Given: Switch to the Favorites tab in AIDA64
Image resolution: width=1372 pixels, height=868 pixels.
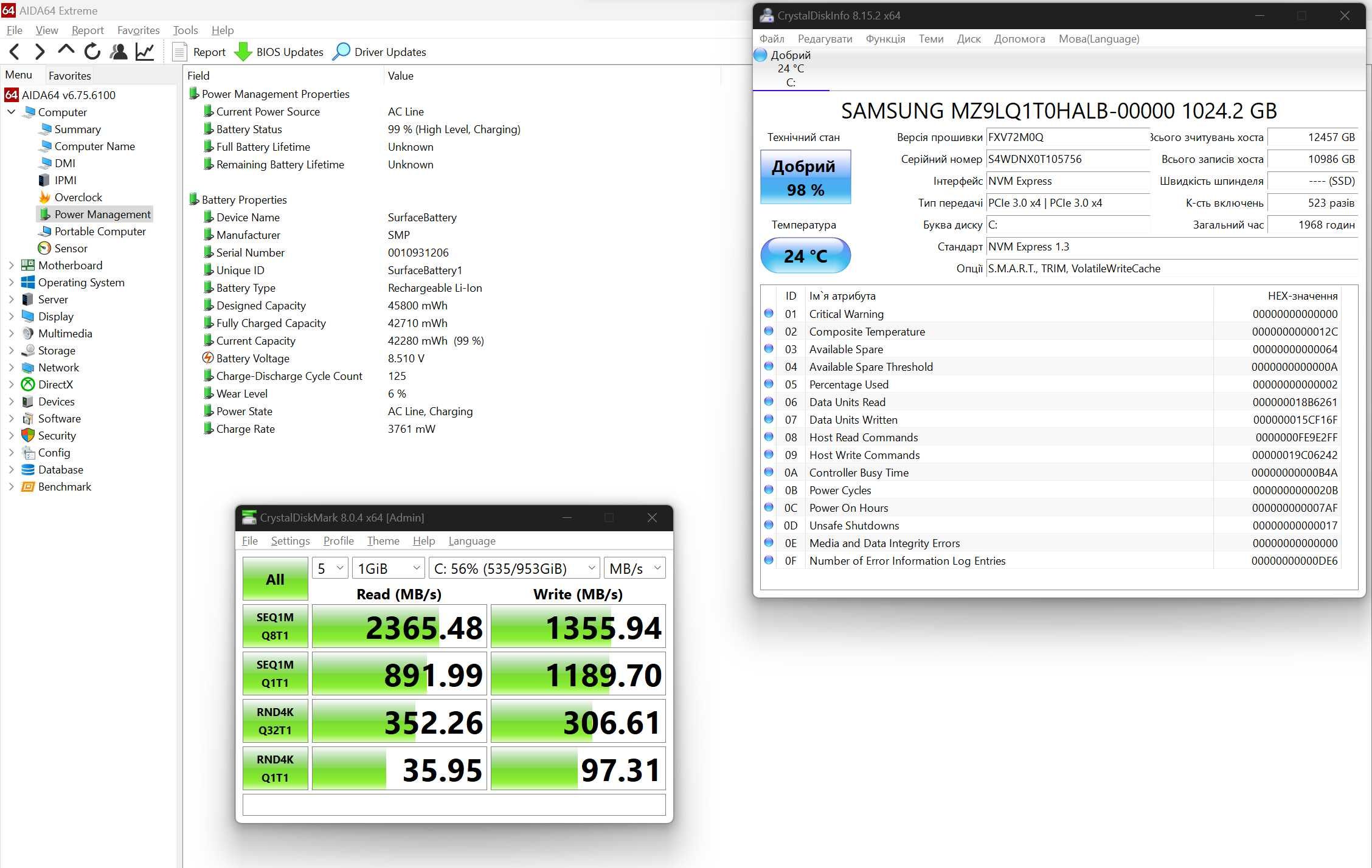Looking at the screenshot, I should point(70,76).
